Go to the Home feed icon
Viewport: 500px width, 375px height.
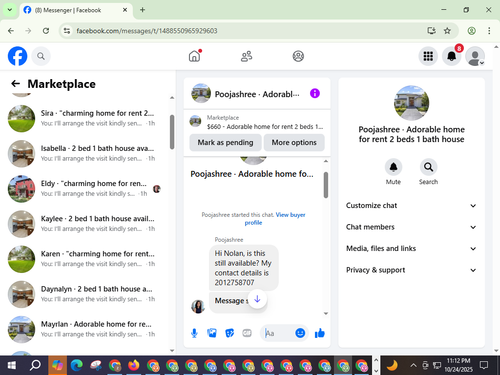(195, 56)
